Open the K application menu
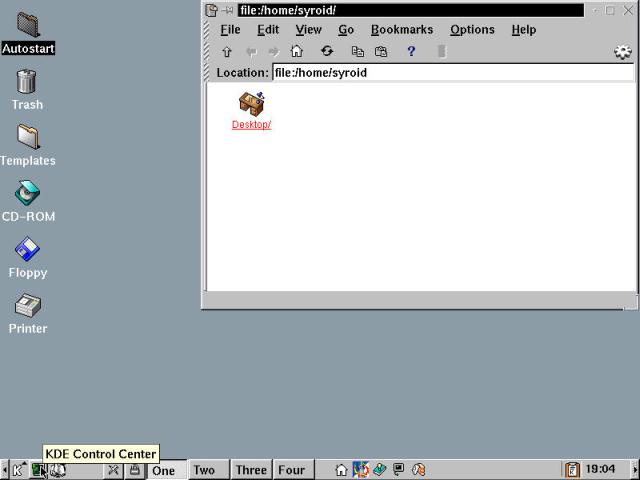Image resolution: width=640 pixels, height=480 pixels. (x=18, y=470)
